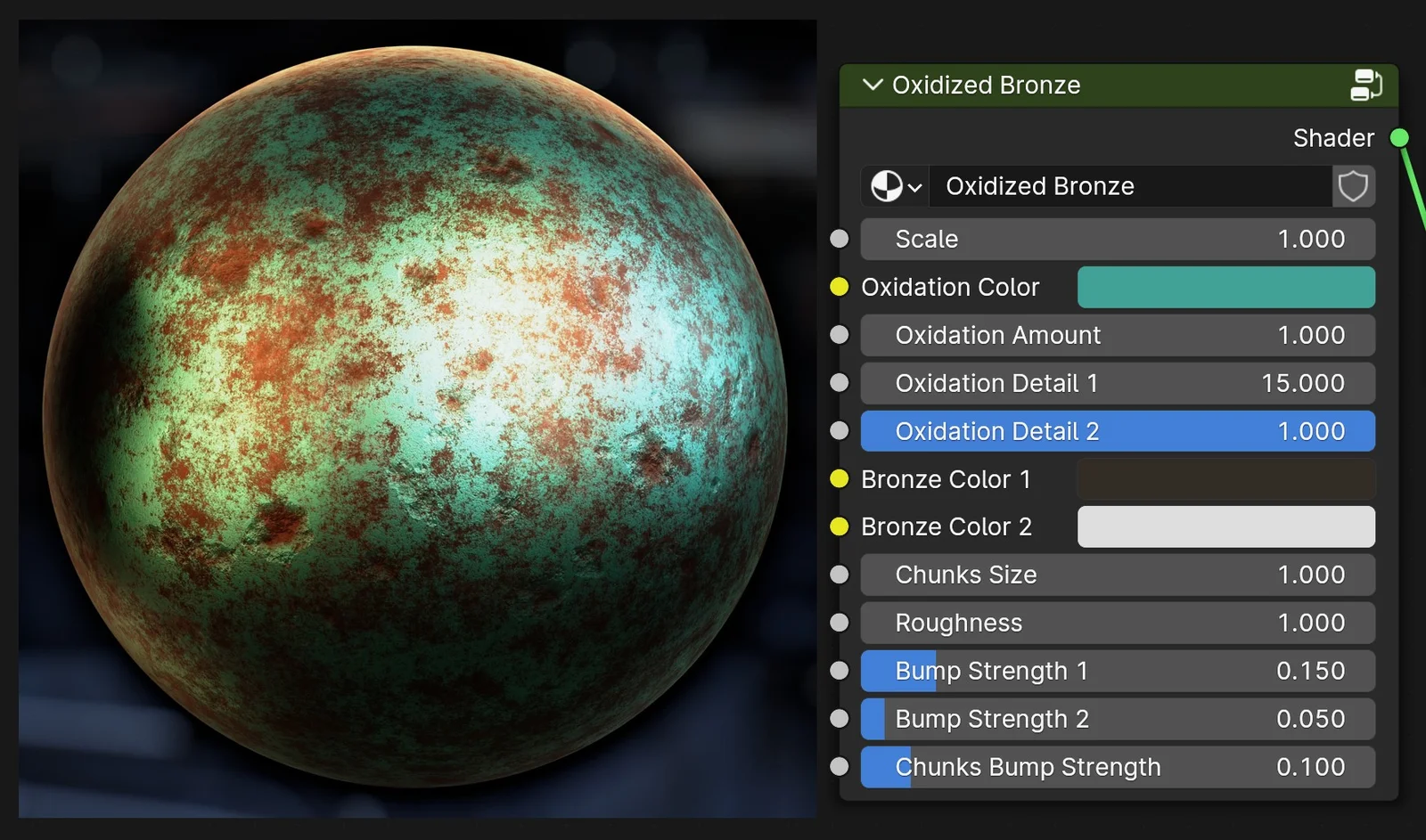1426x840 pixels.
Task: Click the yellow Bronze Color 1 input socket
Action: click(x=839, y=478)
